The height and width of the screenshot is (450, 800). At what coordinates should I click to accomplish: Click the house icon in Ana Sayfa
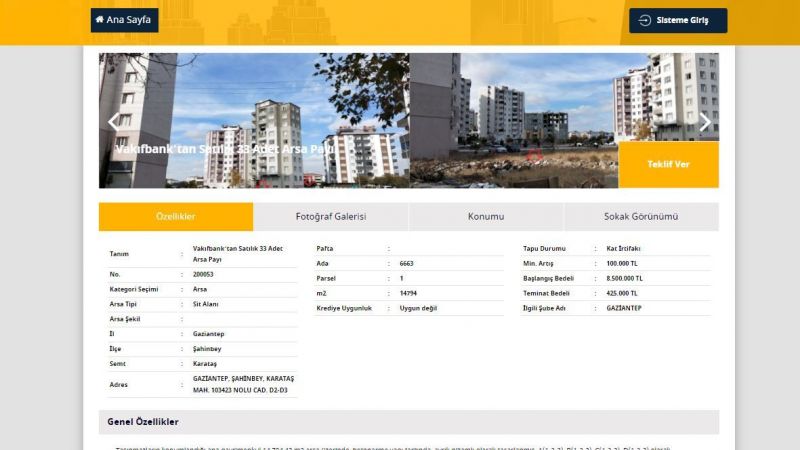(x=99, y=19)
